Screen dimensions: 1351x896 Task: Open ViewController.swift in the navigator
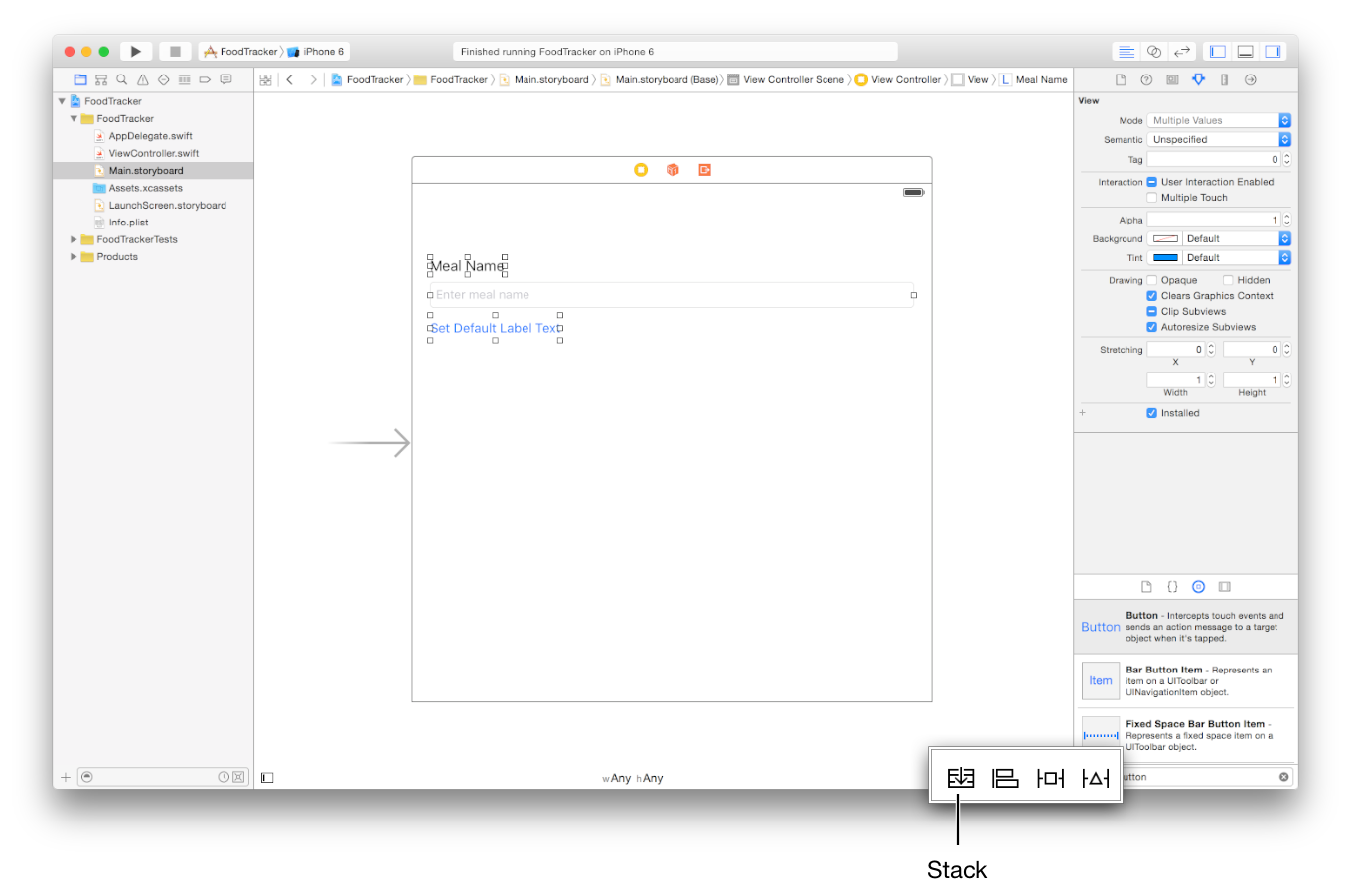pyautogui.click(x=154, y=153)
